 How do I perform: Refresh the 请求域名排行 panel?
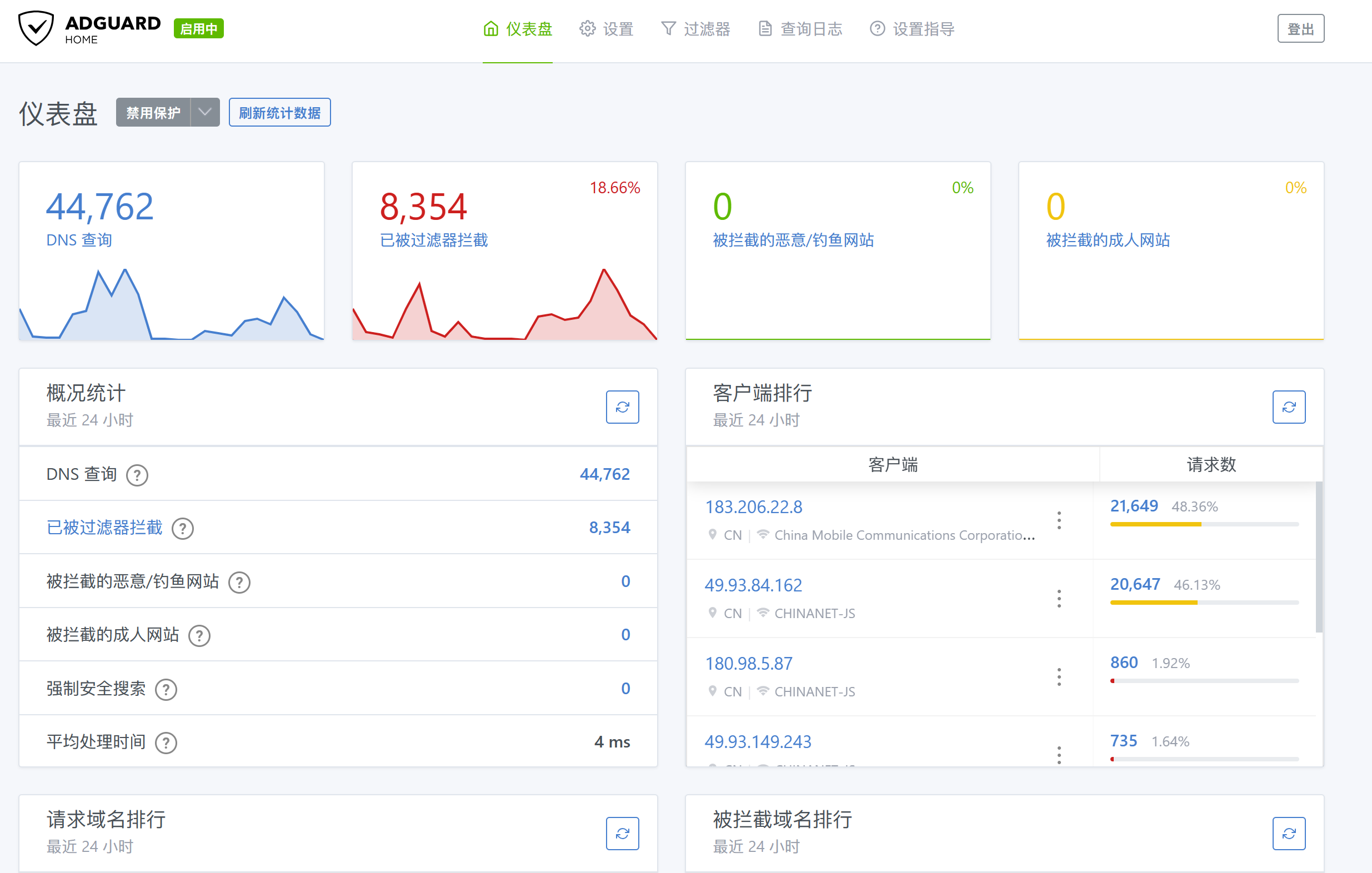click(622, 833)
